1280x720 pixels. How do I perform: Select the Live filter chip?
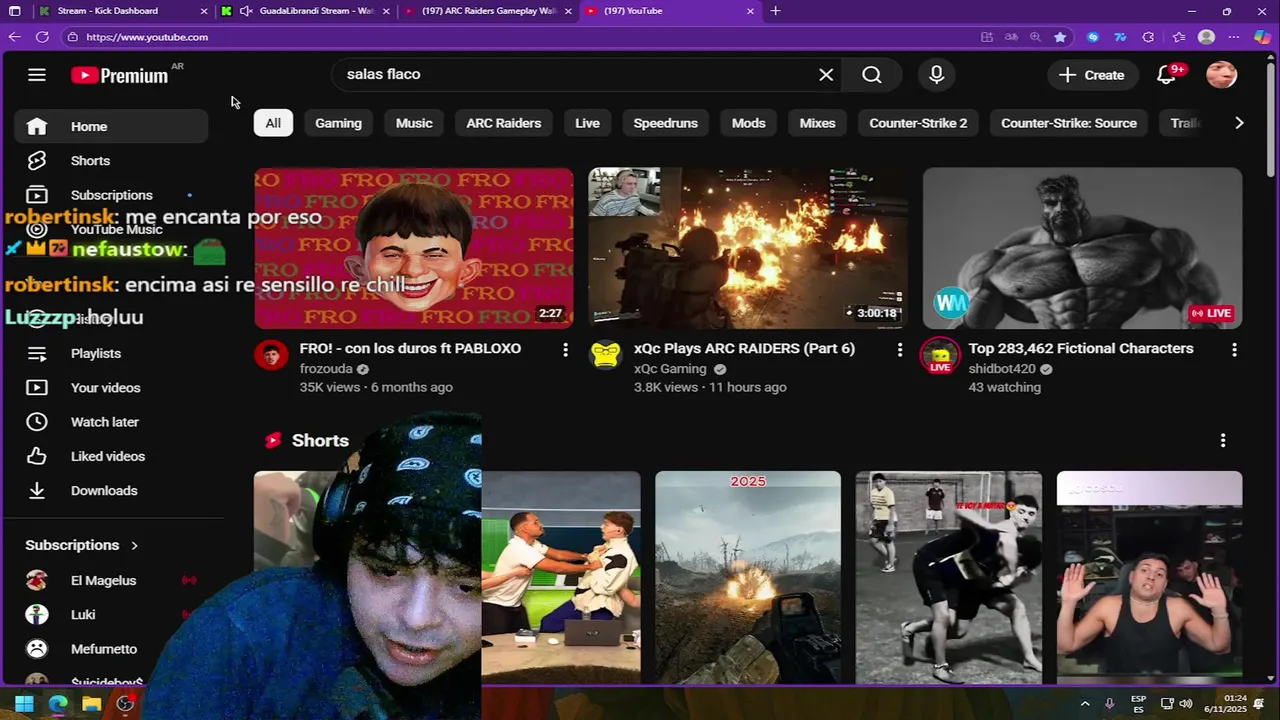(587, 123)
